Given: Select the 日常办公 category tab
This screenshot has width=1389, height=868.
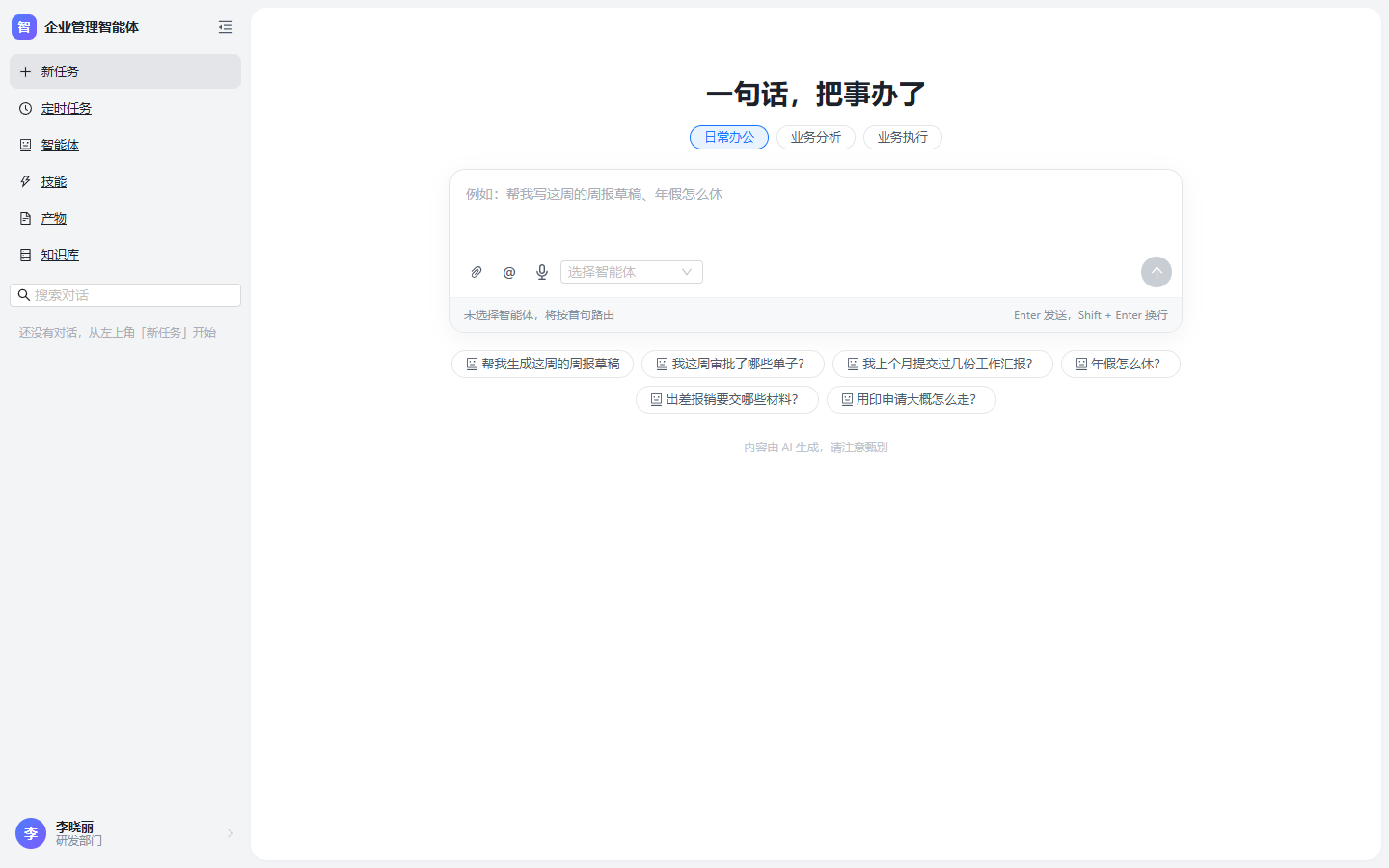Looking at the screenshot, I should point(729,137).
